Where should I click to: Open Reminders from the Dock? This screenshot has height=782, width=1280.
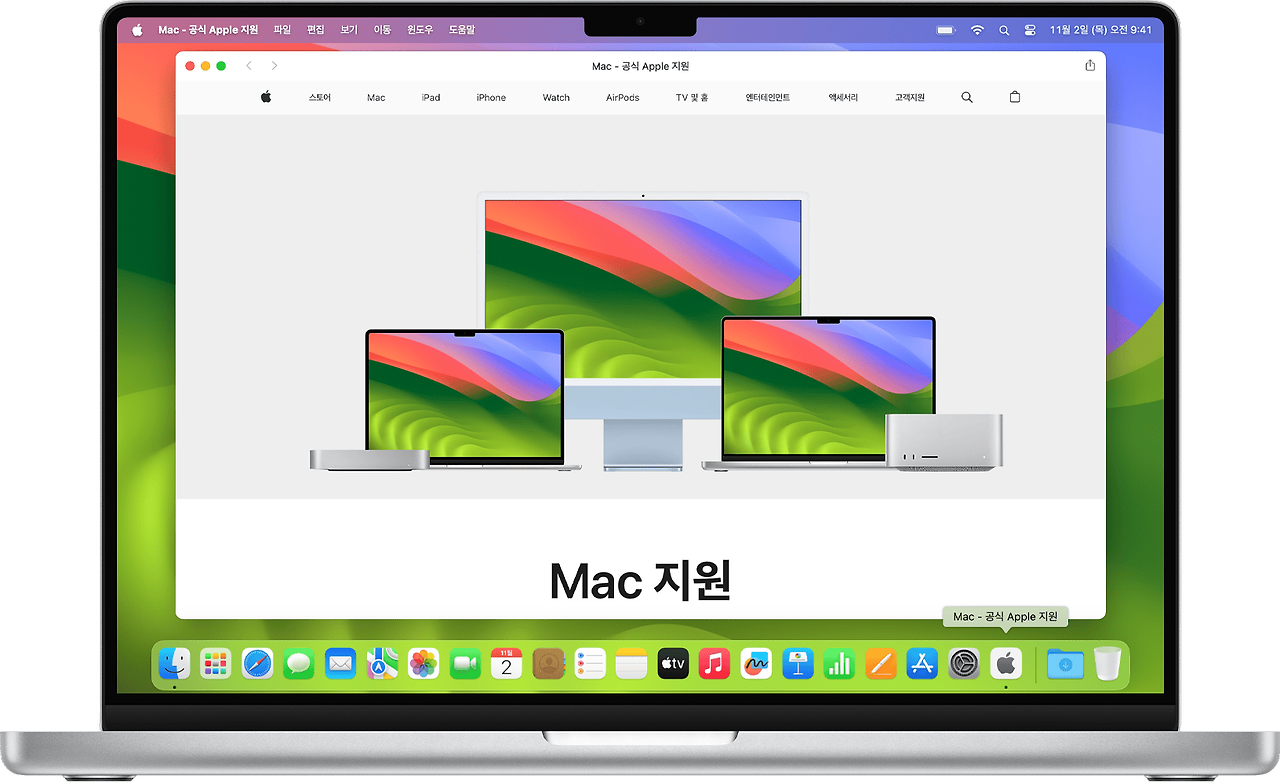[590, 663]
